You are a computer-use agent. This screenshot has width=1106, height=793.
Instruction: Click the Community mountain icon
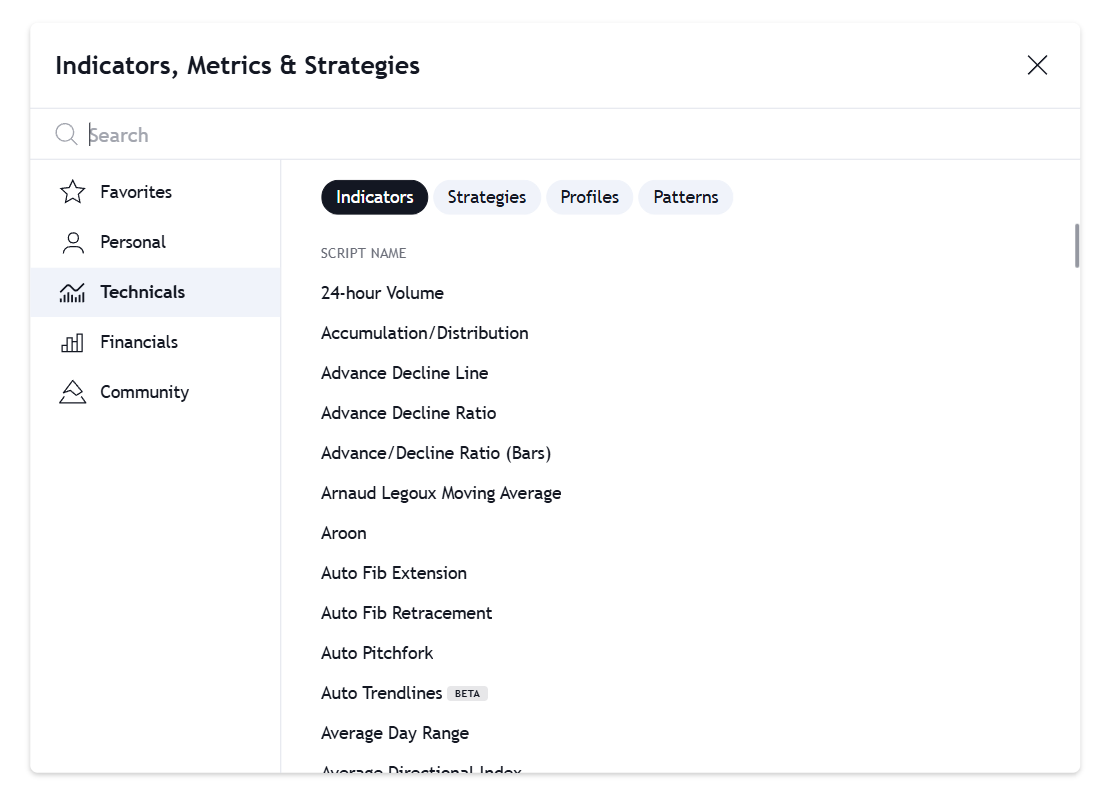pos(72,392)
